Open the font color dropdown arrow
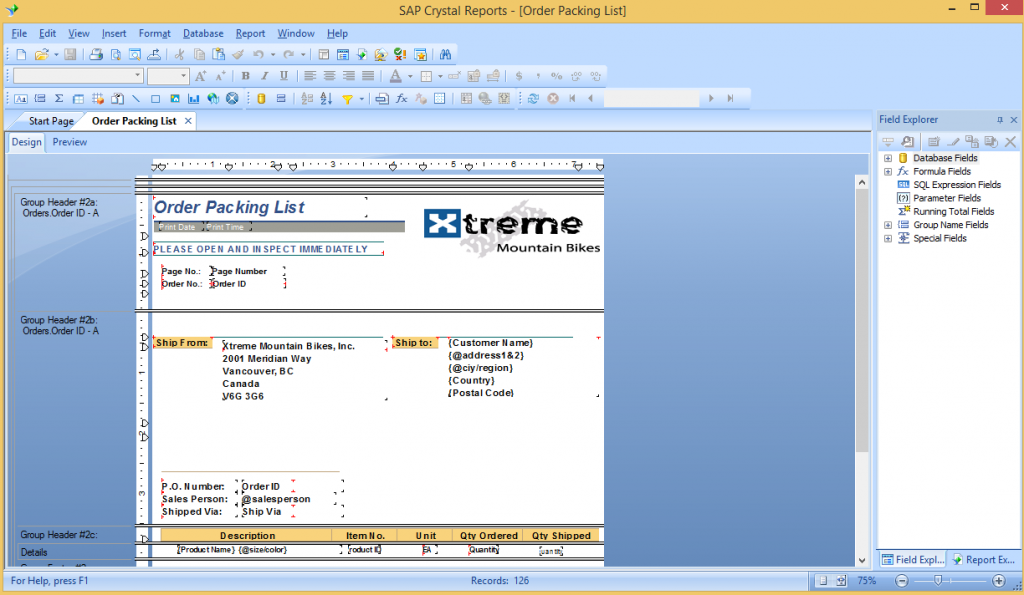The height and width of the screenshot is (595, 1024). tap(410, 76)
